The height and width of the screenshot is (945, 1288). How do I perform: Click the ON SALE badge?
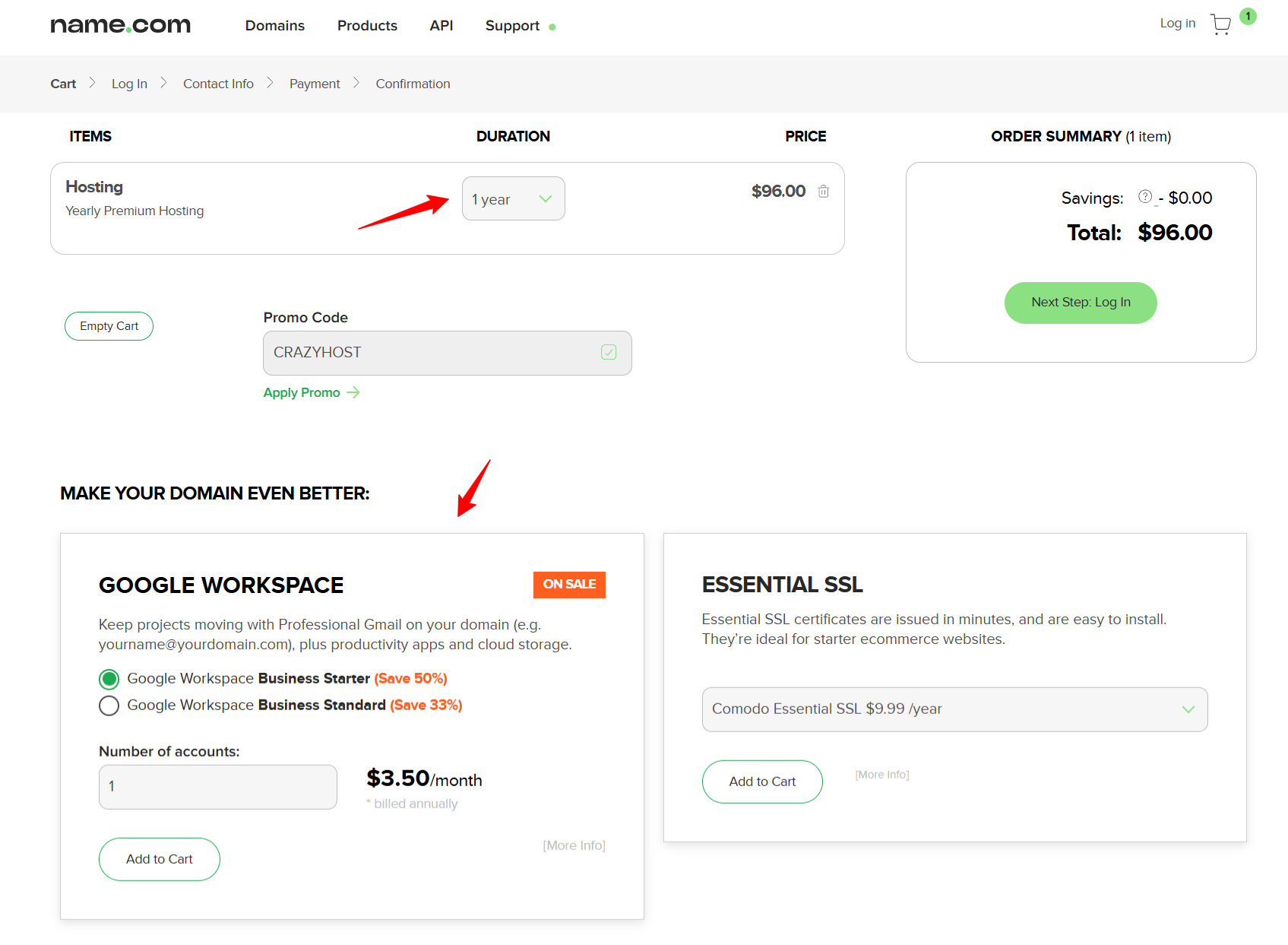569,585
